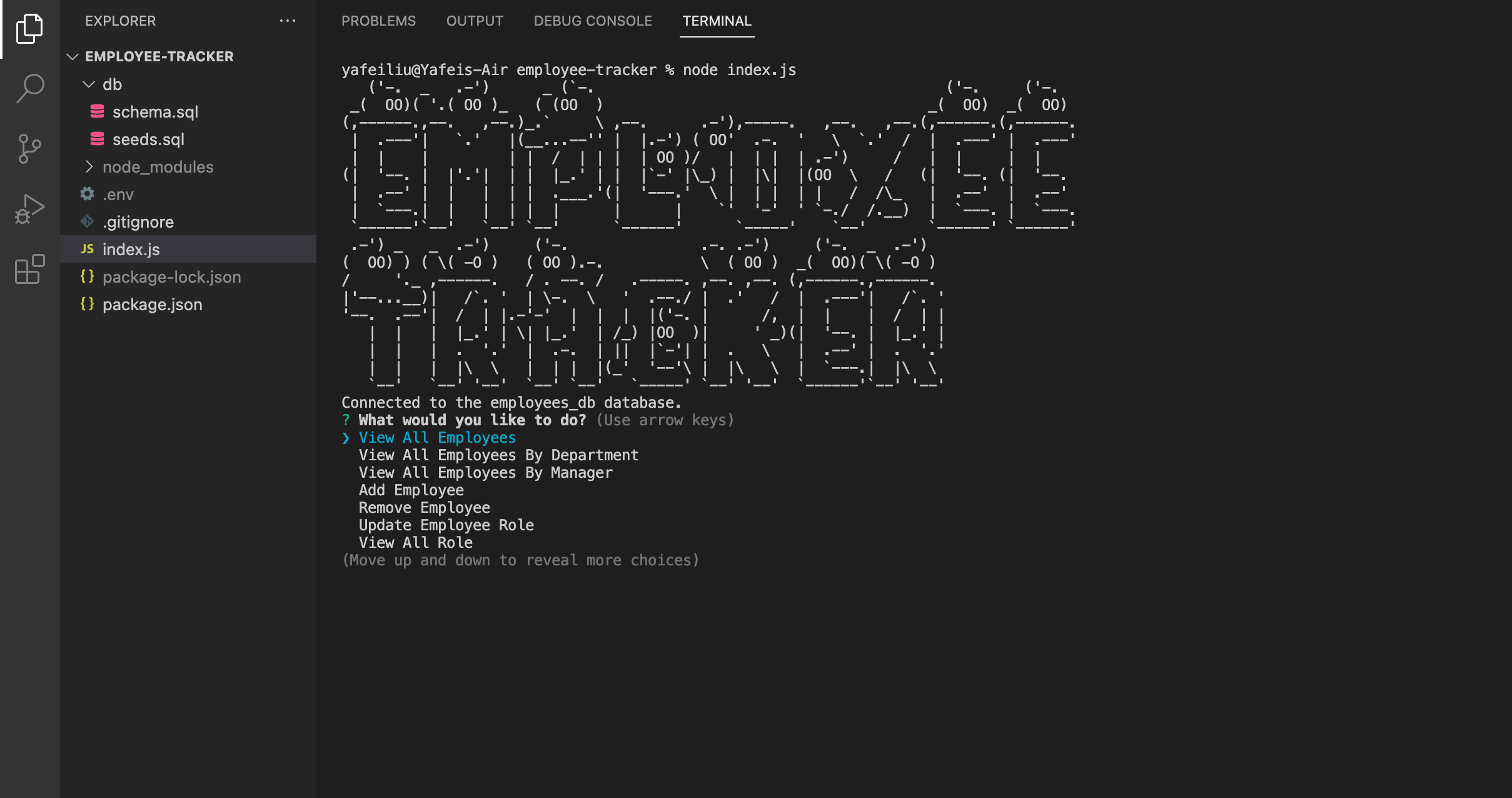Collapse the db folder chevron

coord(89,84)
